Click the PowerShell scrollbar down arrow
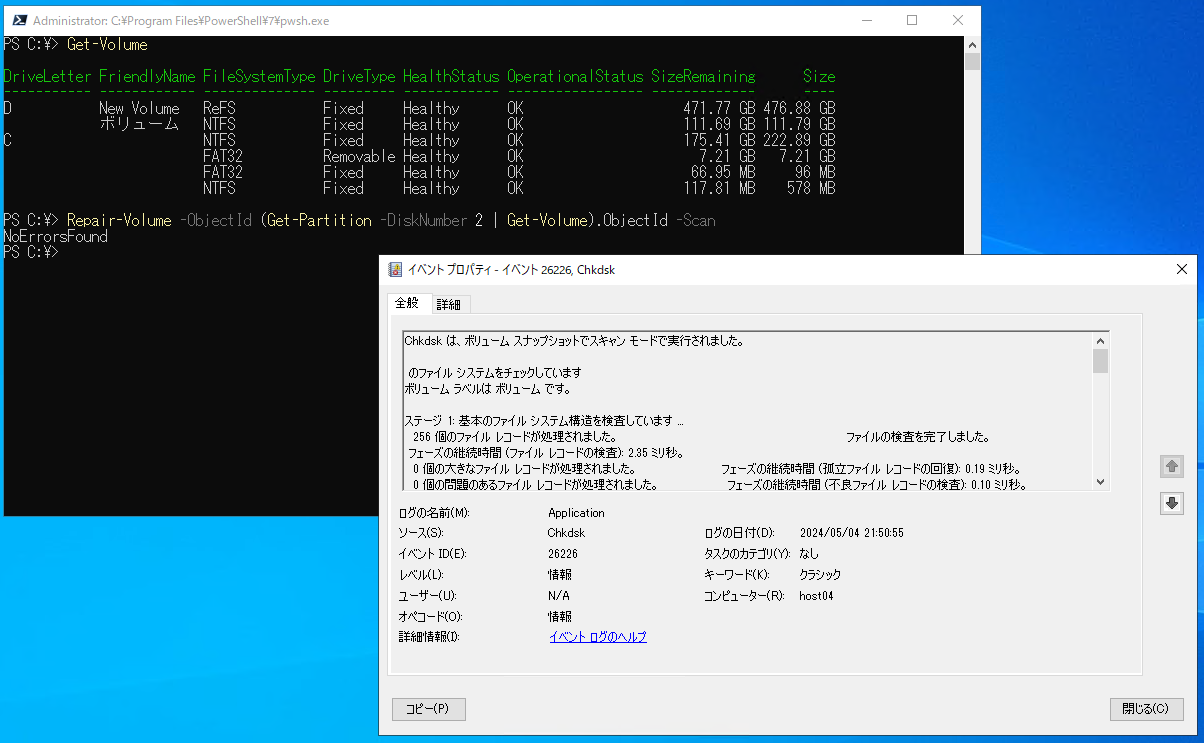Viewport: 1204px width, 743px height. point(971,506)
